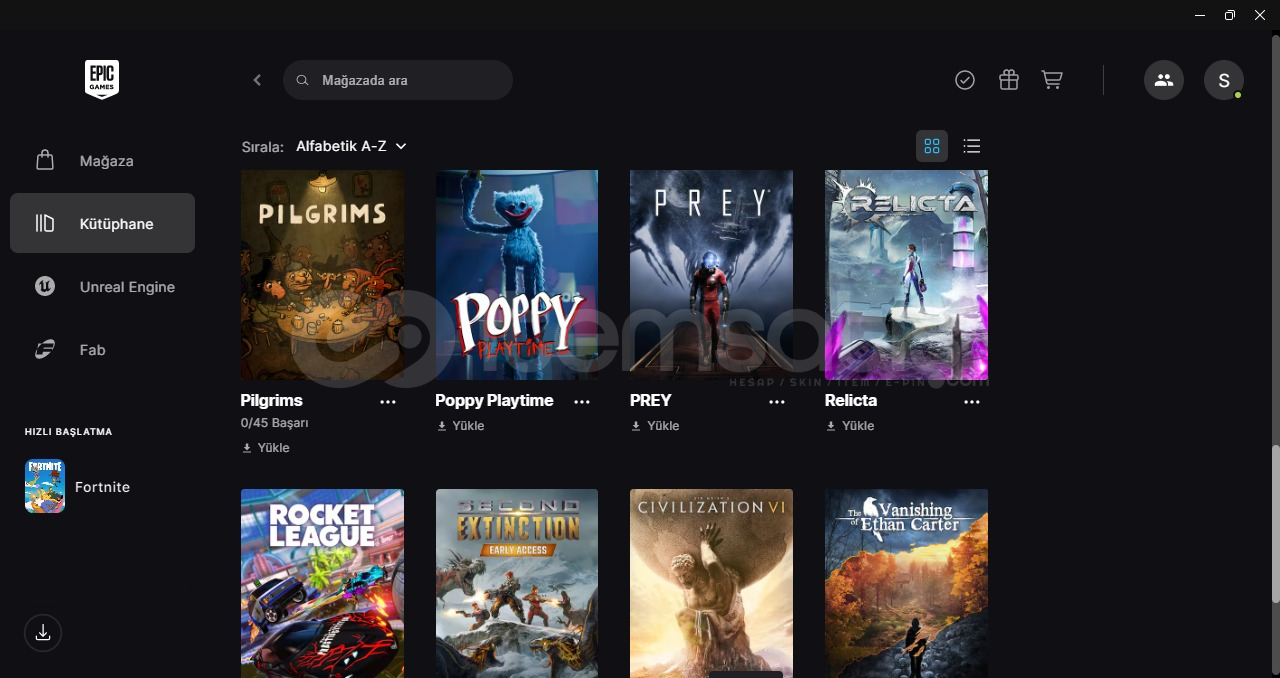Click the vertical scrollbar thumb

tap(1275, 524)
